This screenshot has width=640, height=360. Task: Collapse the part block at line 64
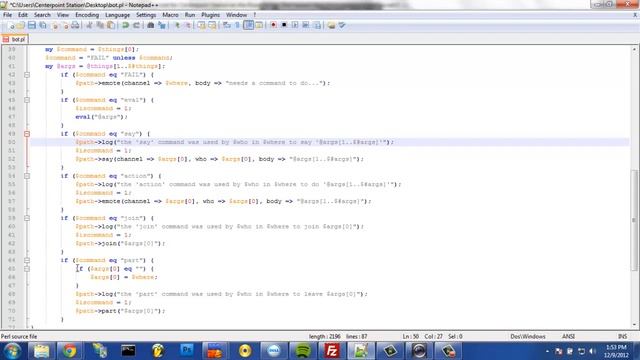point(27,260)
